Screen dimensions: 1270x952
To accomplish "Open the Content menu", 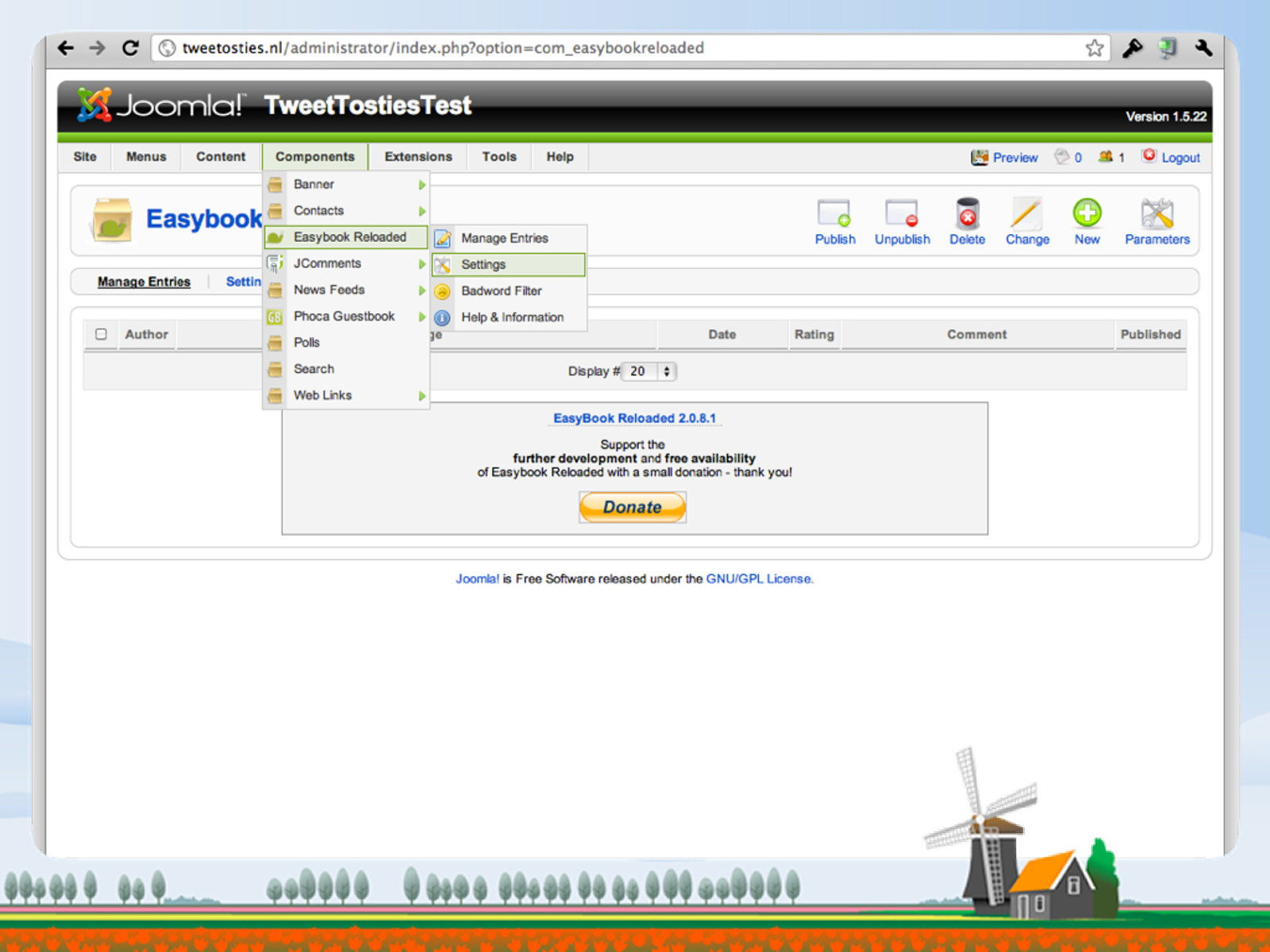I will tap(221, 157).
